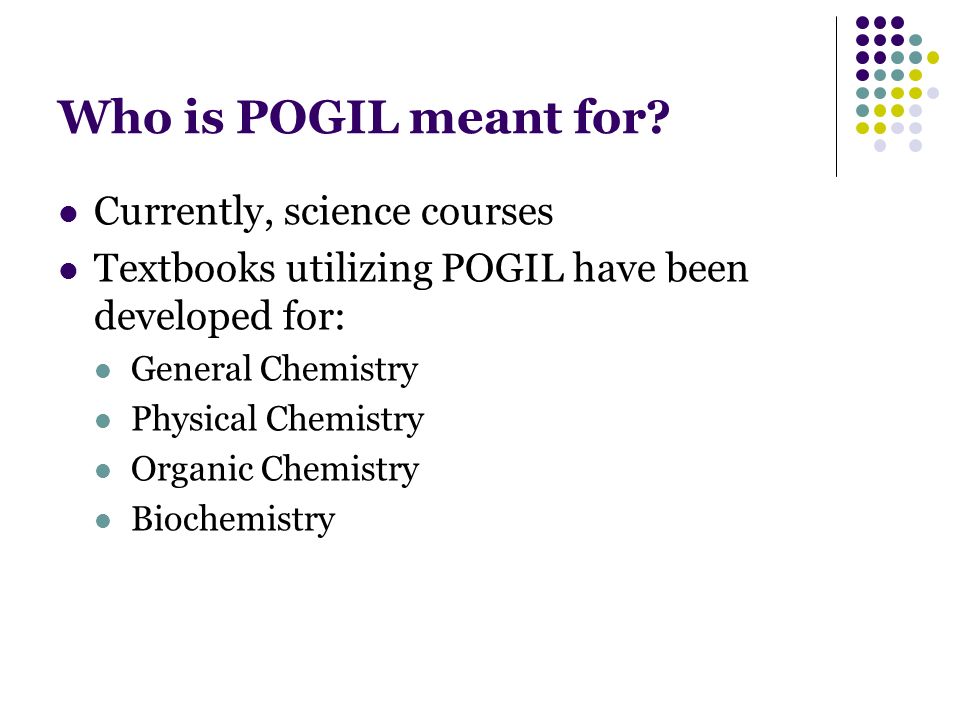960x720 pixels.
Task: Click the teal bullet beside Physical Chemistry
Action: 103,421
